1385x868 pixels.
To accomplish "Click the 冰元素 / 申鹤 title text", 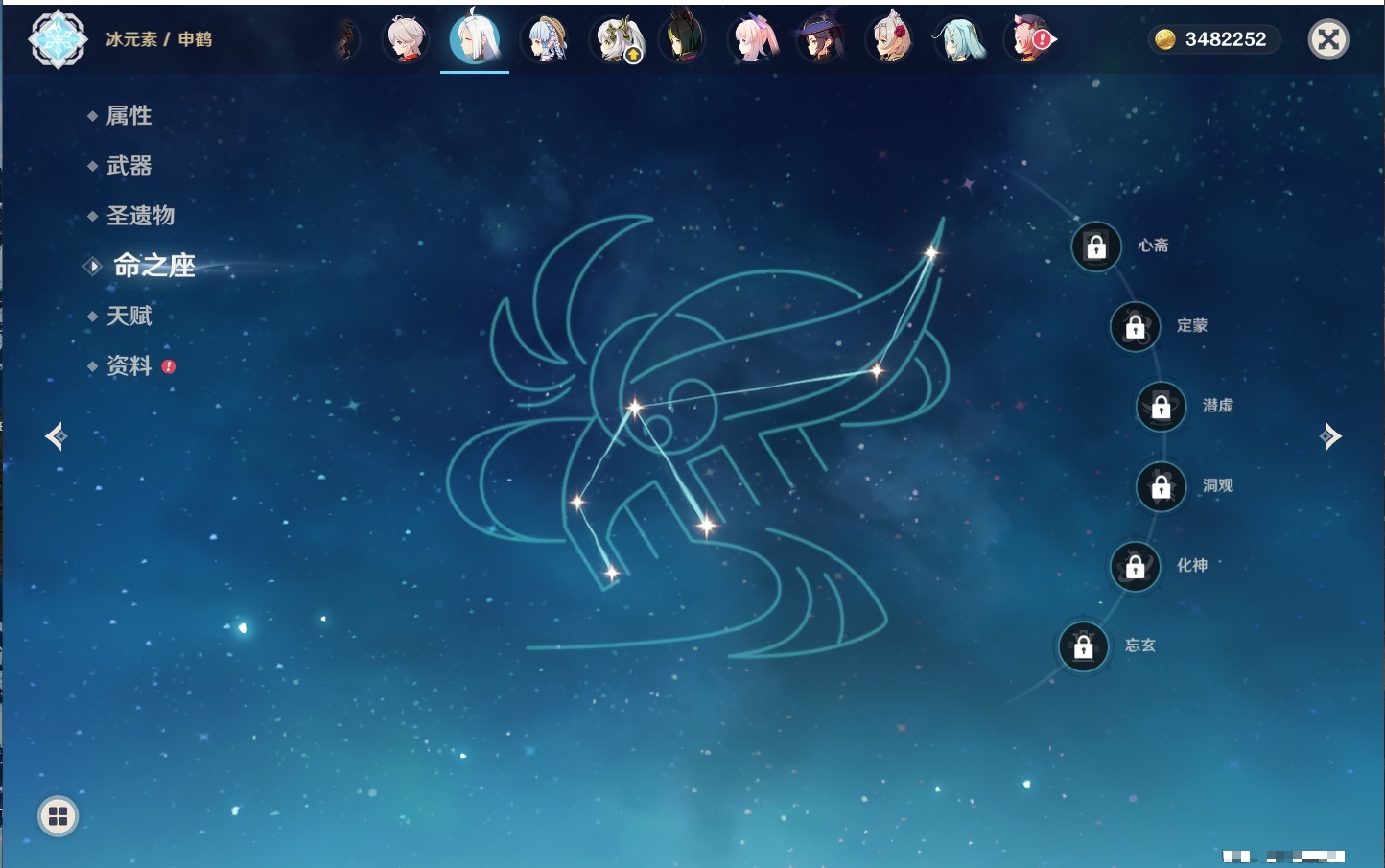I will point(159,39).
